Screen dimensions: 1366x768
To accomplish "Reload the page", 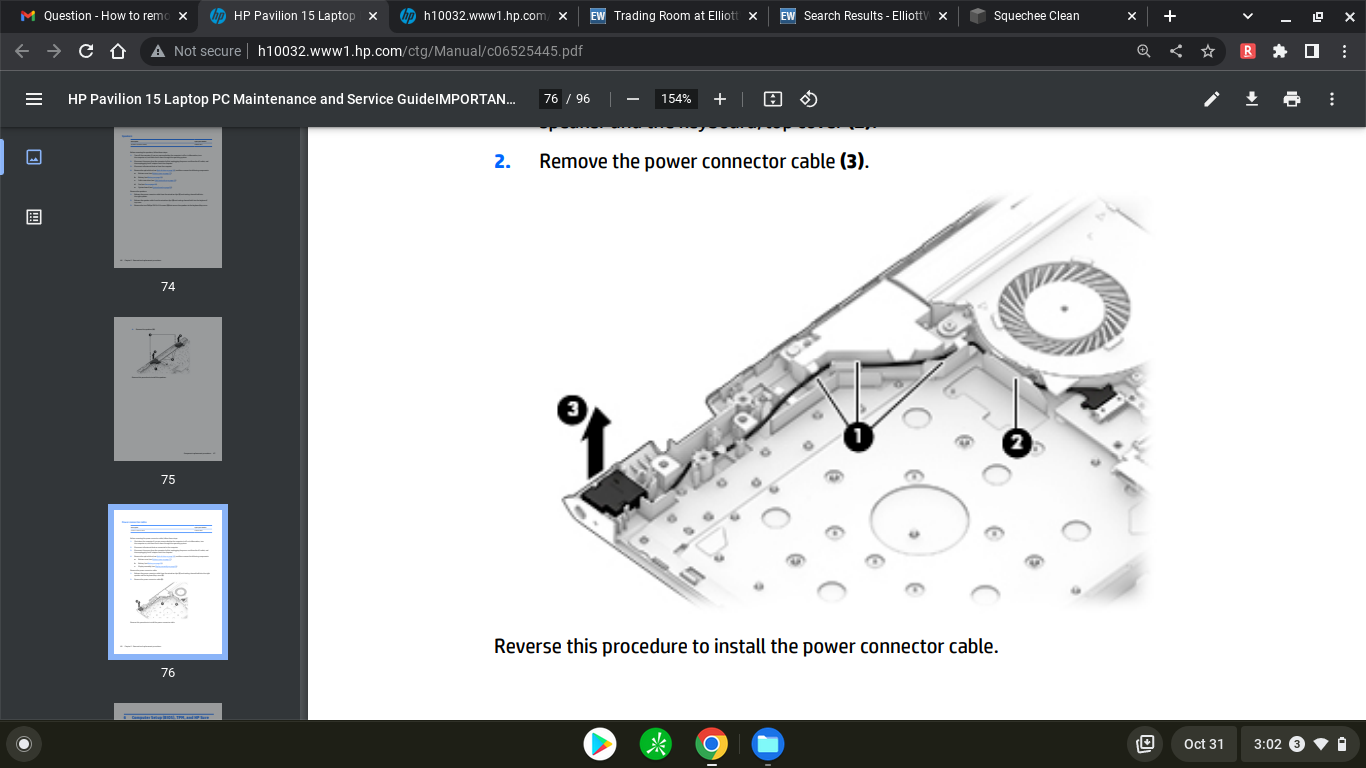I will 86,51.
